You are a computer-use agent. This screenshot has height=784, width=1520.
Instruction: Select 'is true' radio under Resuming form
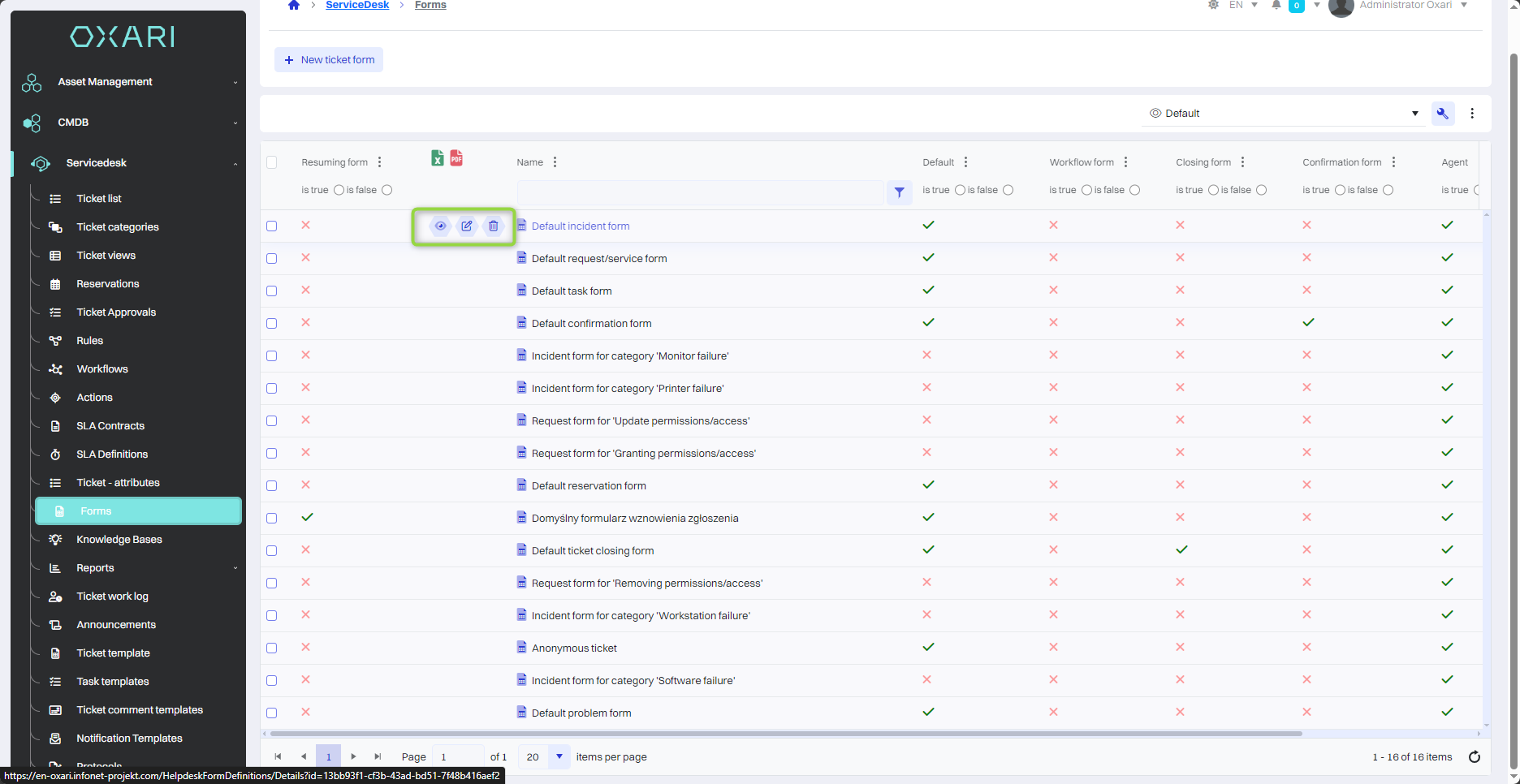coord(339,190)
